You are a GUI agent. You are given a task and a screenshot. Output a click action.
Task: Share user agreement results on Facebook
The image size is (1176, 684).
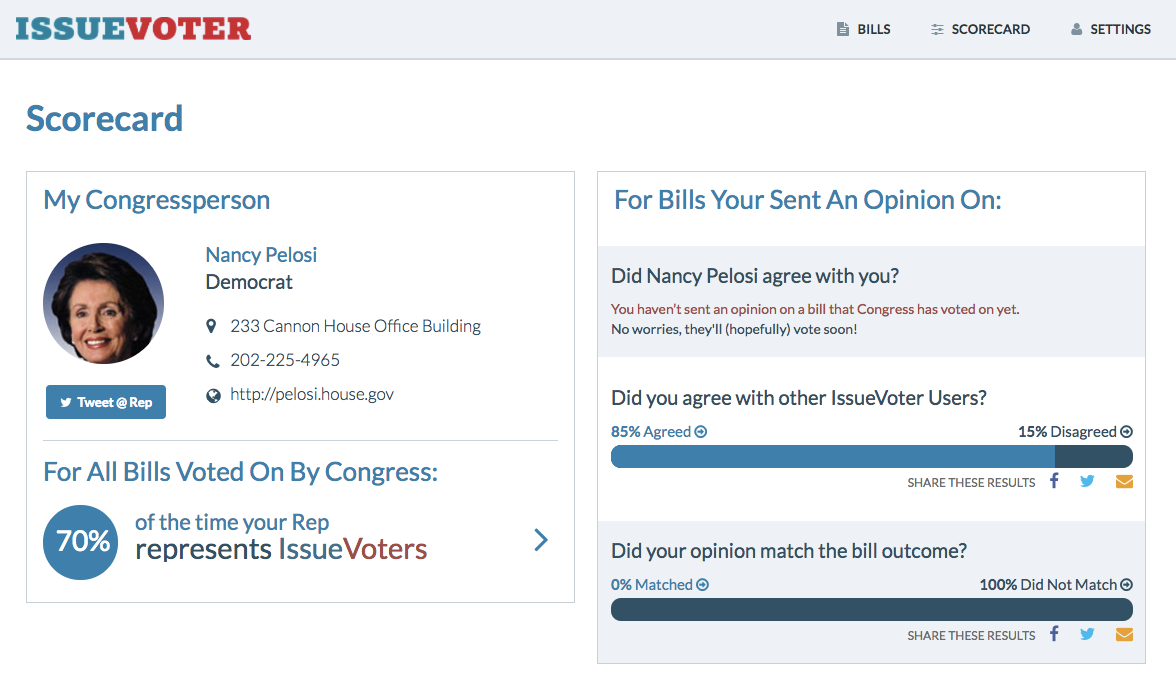pyautogui.click(x=1054, y=481)
